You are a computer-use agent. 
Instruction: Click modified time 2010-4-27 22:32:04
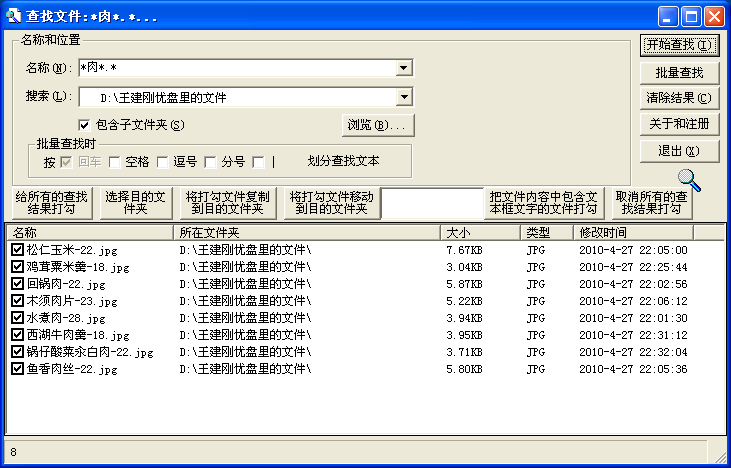click(633, 352)
